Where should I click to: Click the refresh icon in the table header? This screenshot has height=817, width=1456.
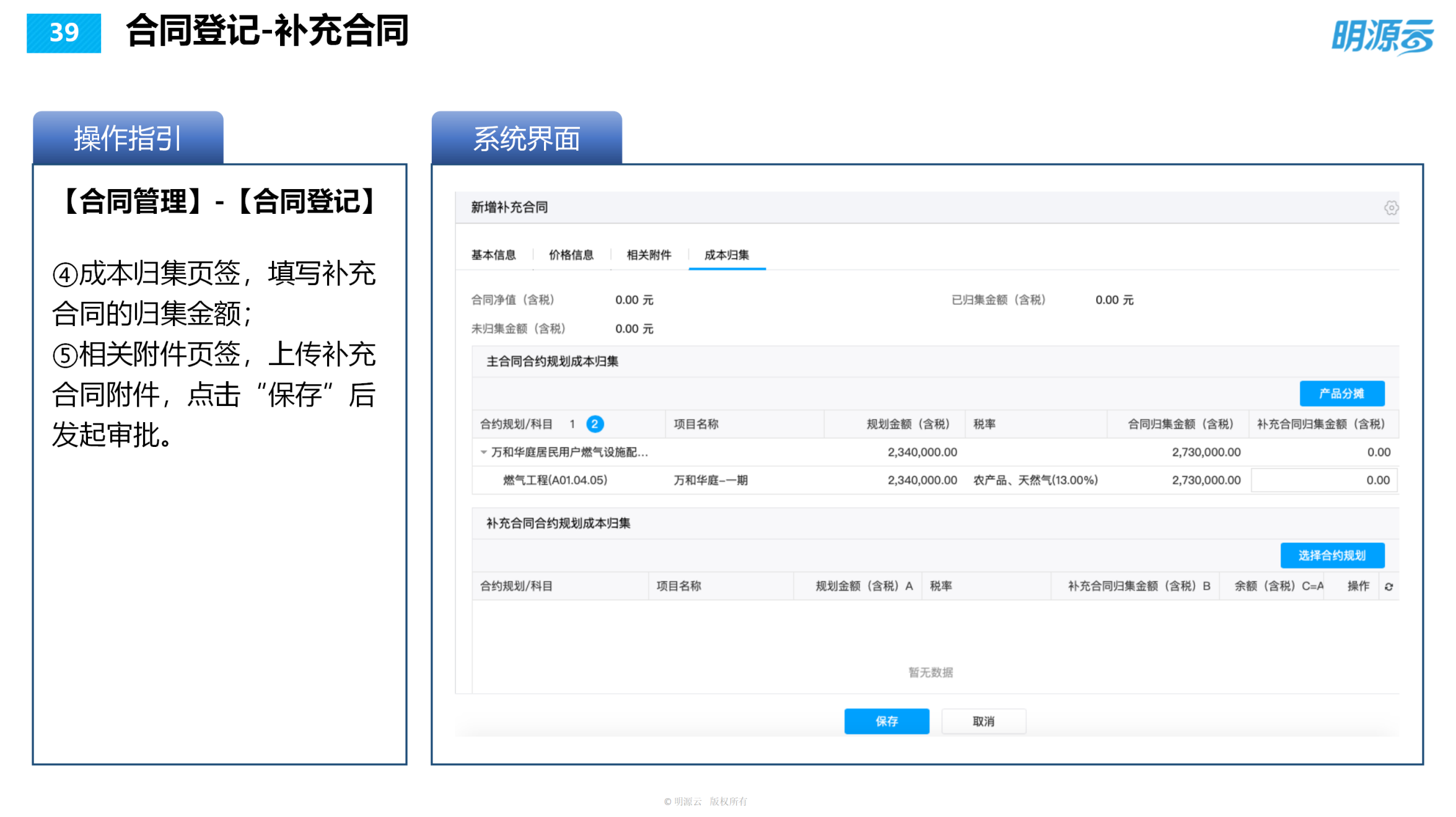(x=1390, y=586)
